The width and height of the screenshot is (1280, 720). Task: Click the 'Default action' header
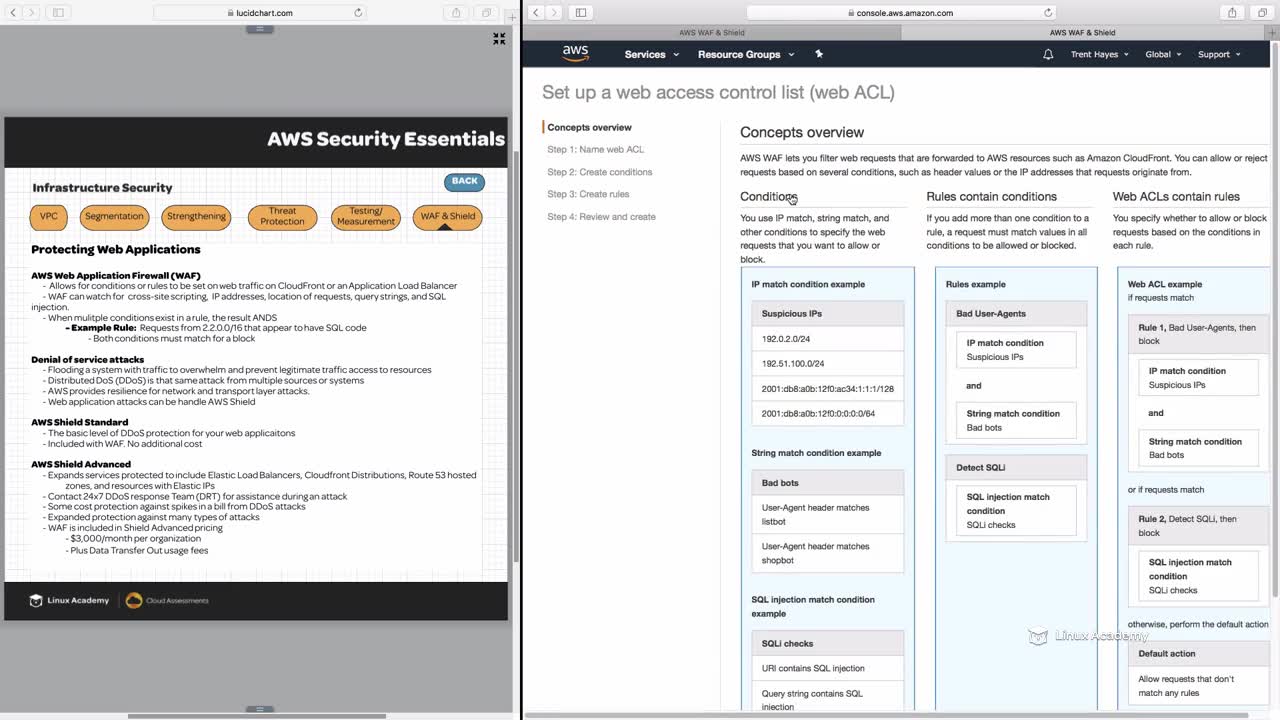click(1198, 654)
